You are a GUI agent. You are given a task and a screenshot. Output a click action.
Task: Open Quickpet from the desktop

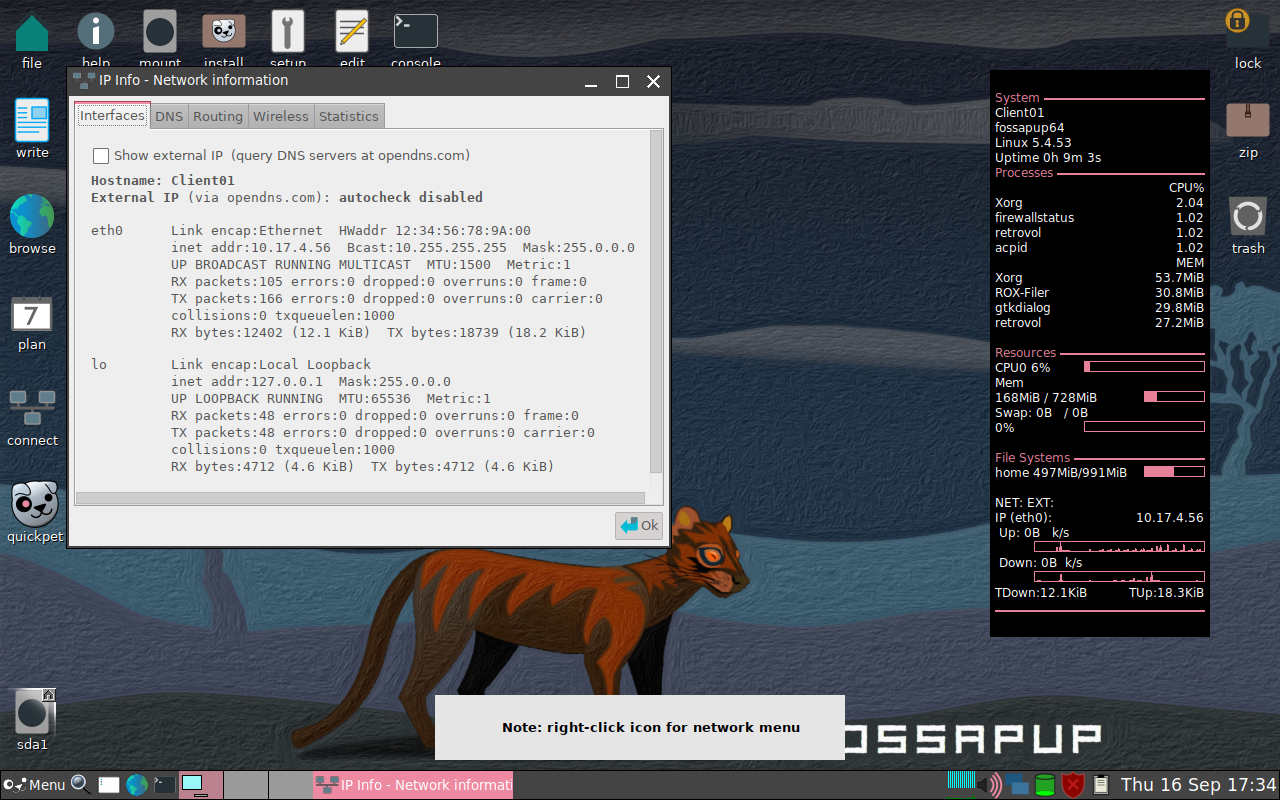pyautogui.click(x=34, y=505)
